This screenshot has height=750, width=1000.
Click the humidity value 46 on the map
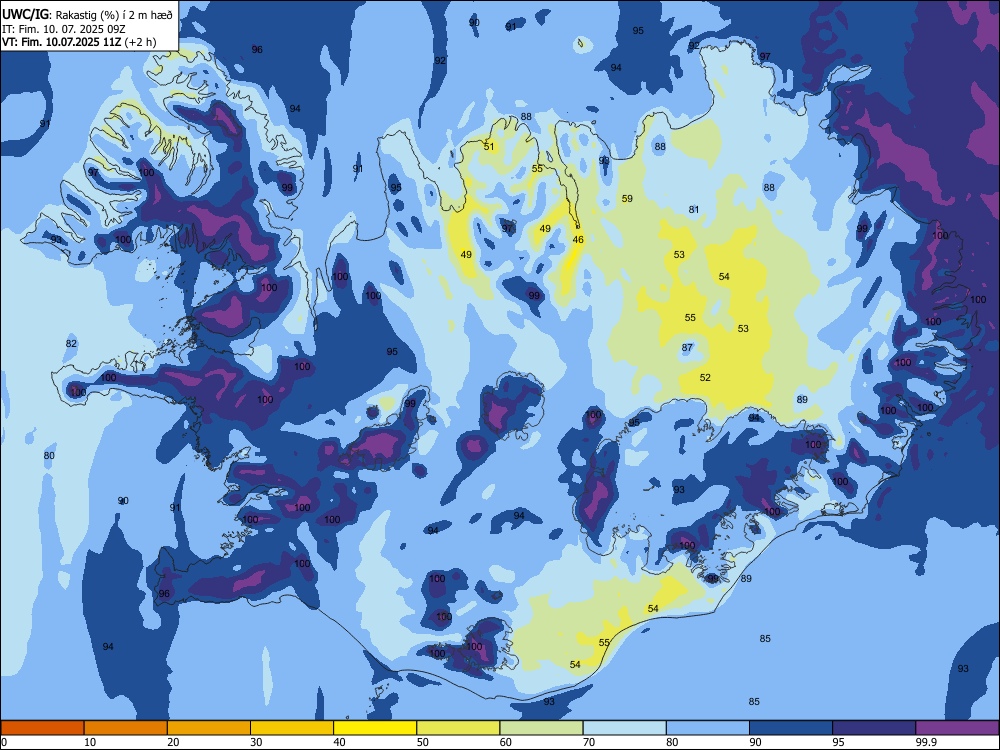click(578, 240)
